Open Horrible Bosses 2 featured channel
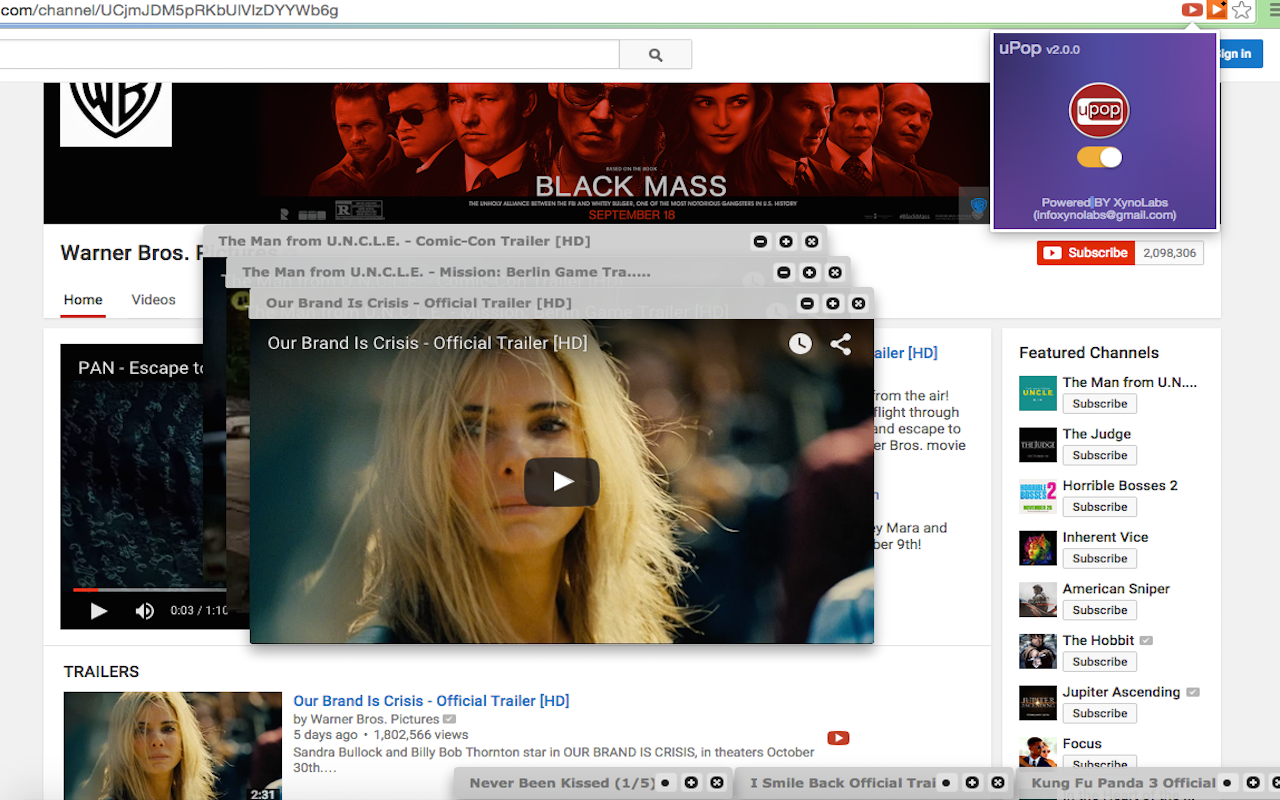 pyautogui.click(x=1120, y=486)
